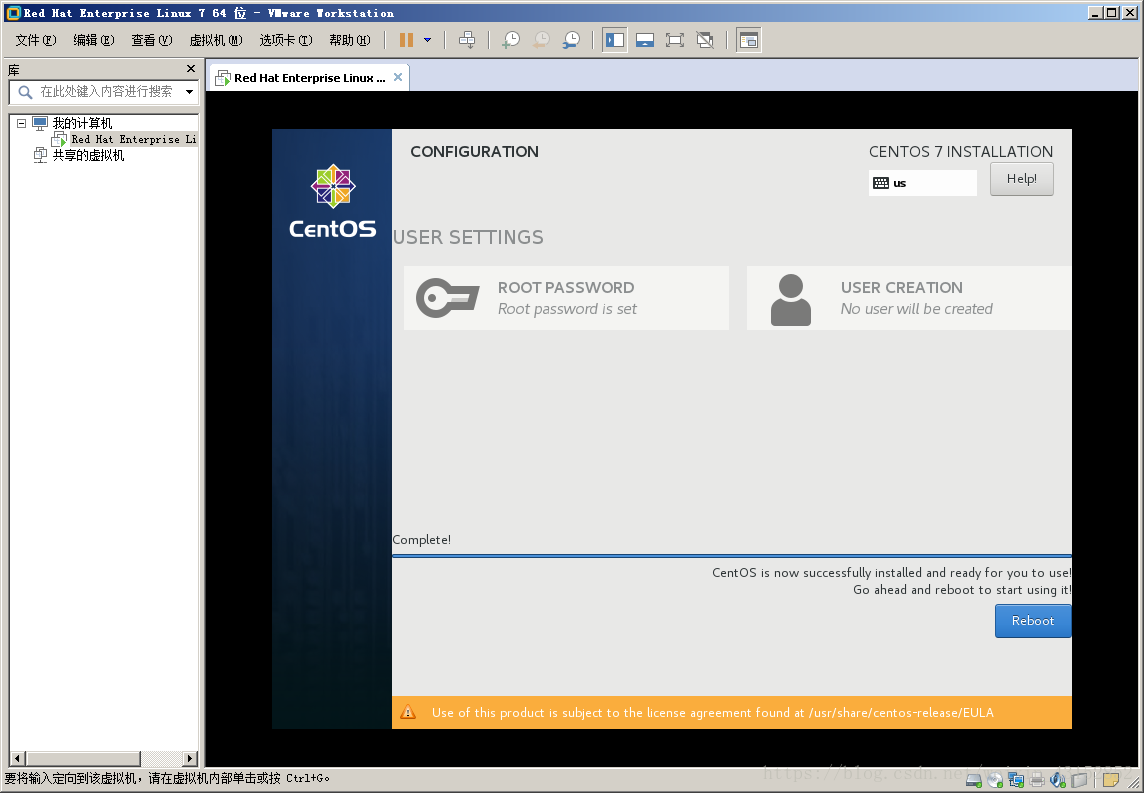The width and height of the screenshot is (1144, 793).
Task: Click the us keyboard layout indicator
Action: (x=922, y=183)
